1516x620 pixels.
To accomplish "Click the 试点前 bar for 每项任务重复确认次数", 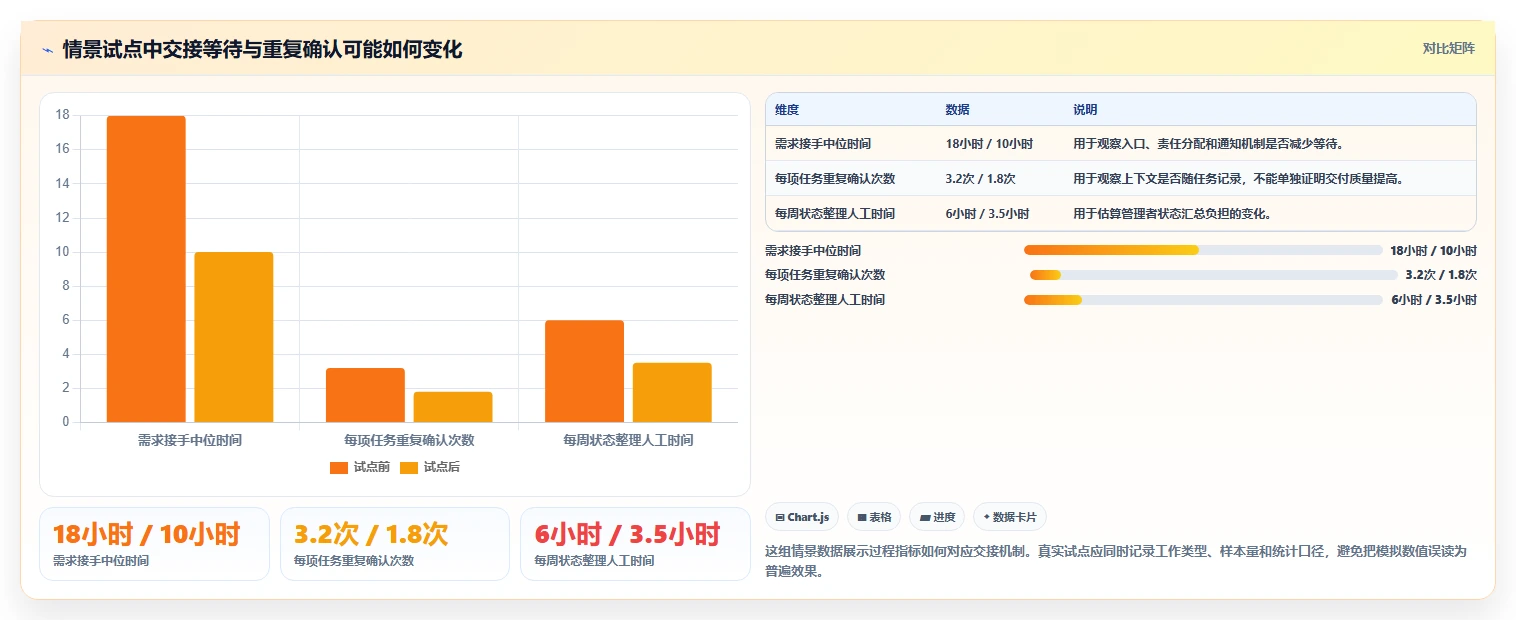I will tap(365, 395).
